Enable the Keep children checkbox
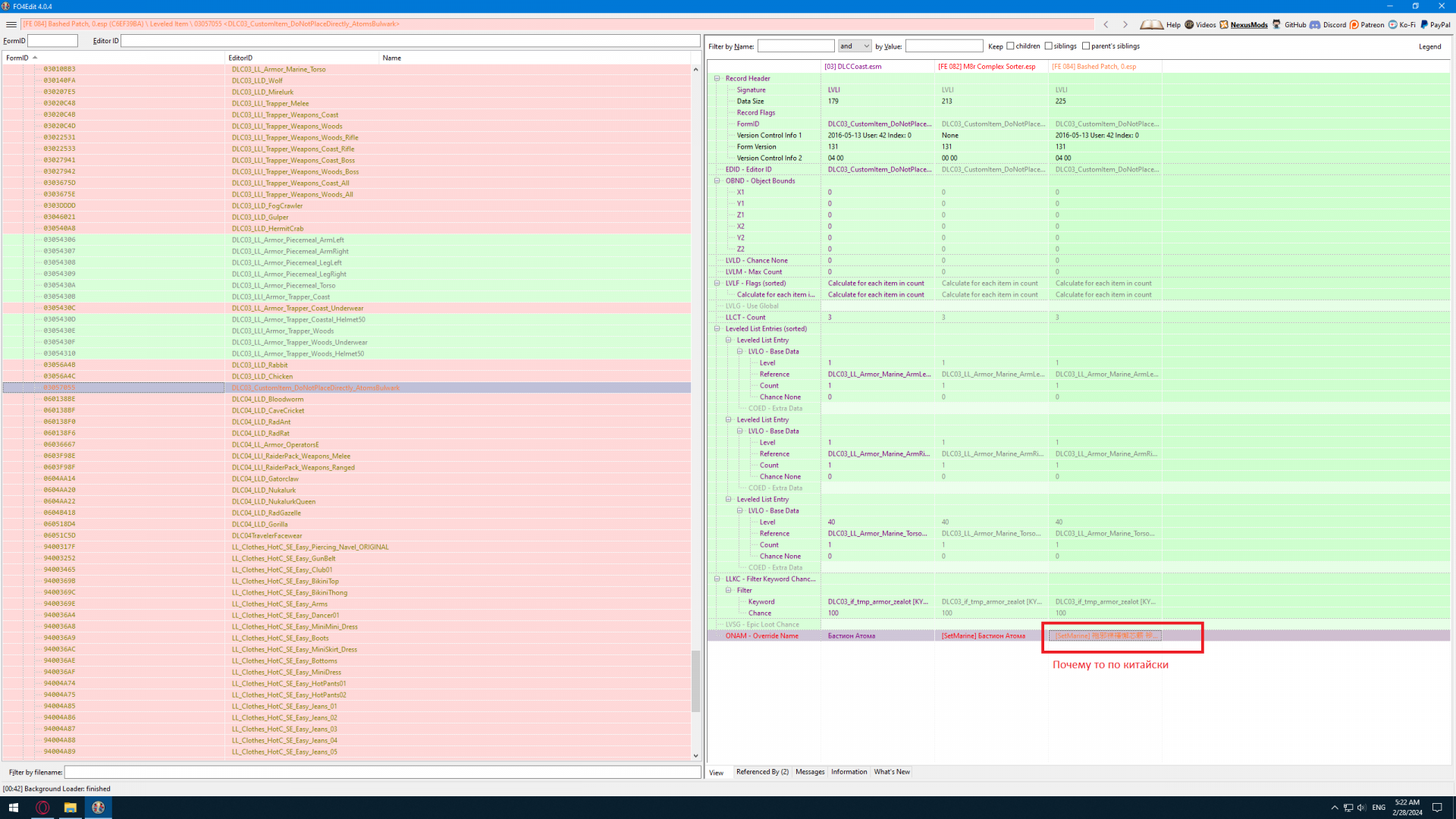This screenshot has height=819, width=1456. coord(1010,46)
